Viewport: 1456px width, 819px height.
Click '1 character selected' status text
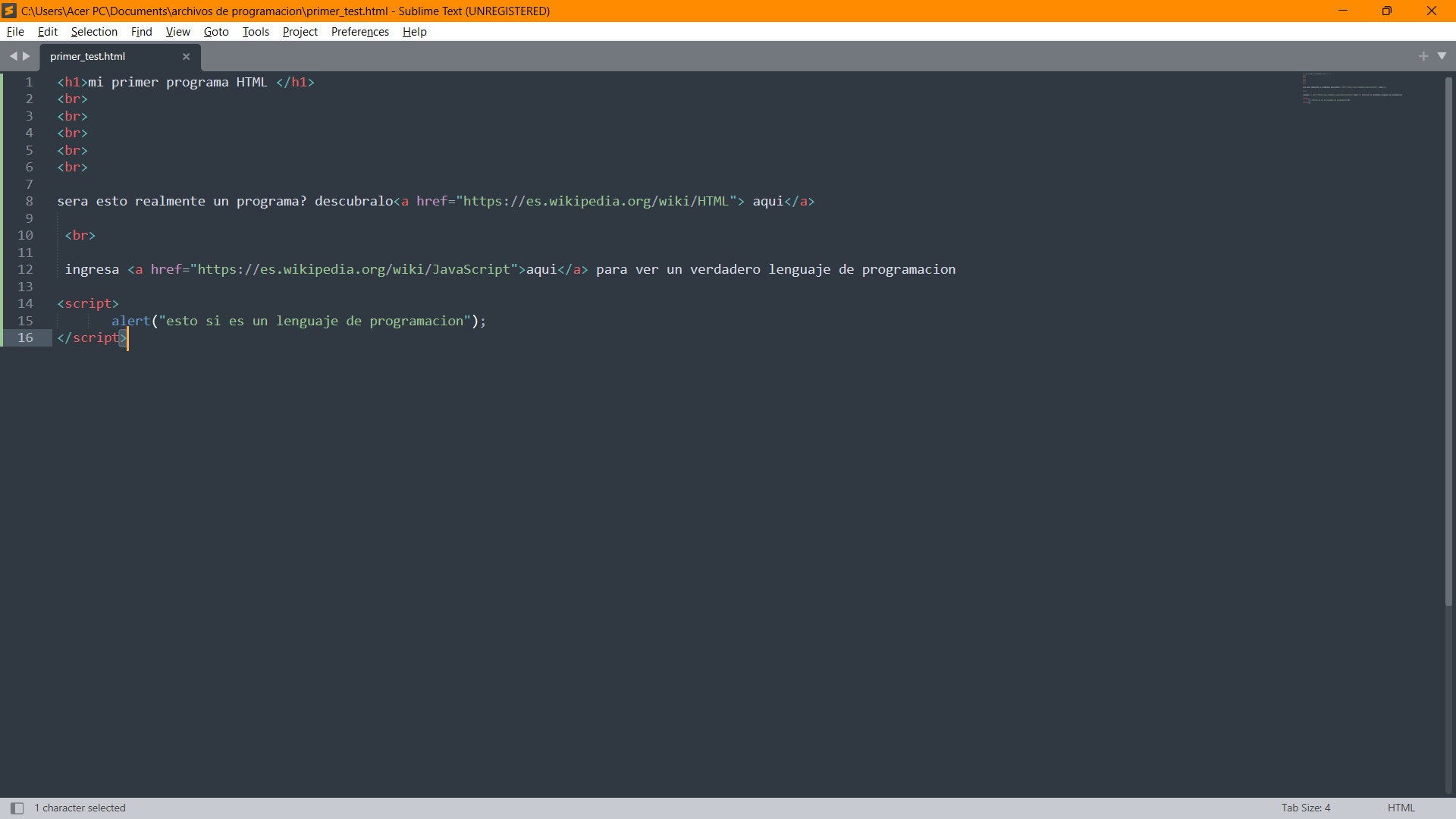80,808
